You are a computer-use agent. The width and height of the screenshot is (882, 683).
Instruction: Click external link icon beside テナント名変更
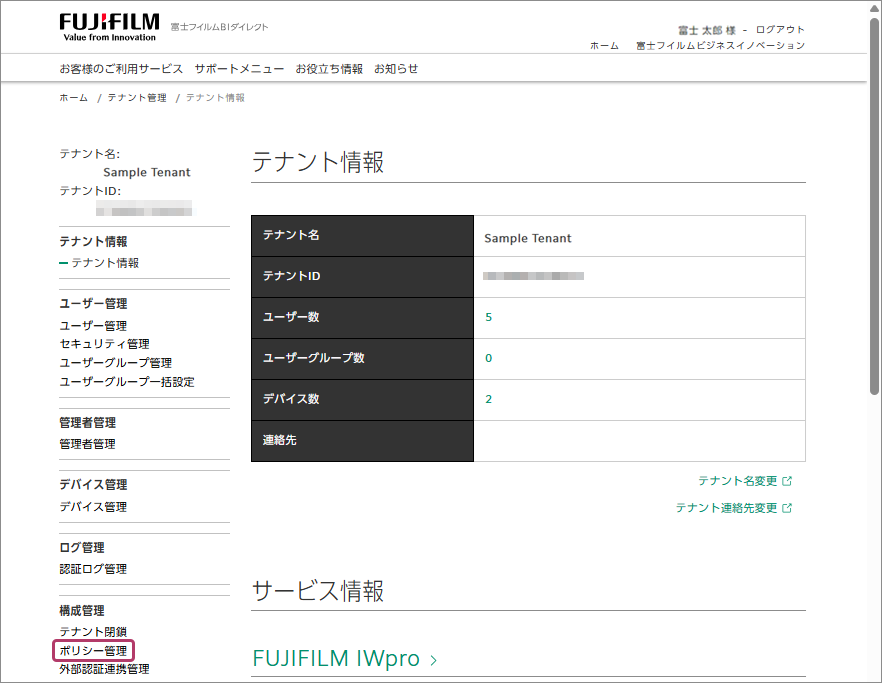point(787,481)
